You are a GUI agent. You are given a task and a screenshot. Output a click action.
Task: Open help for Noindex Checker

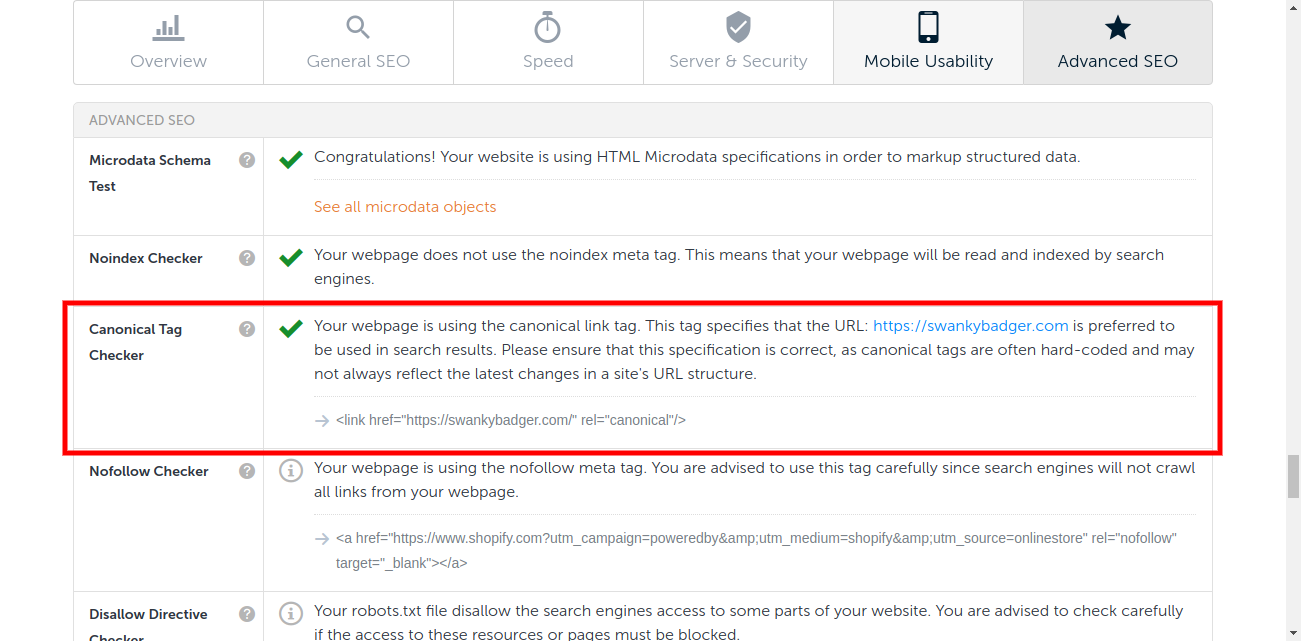click(247, 258)
